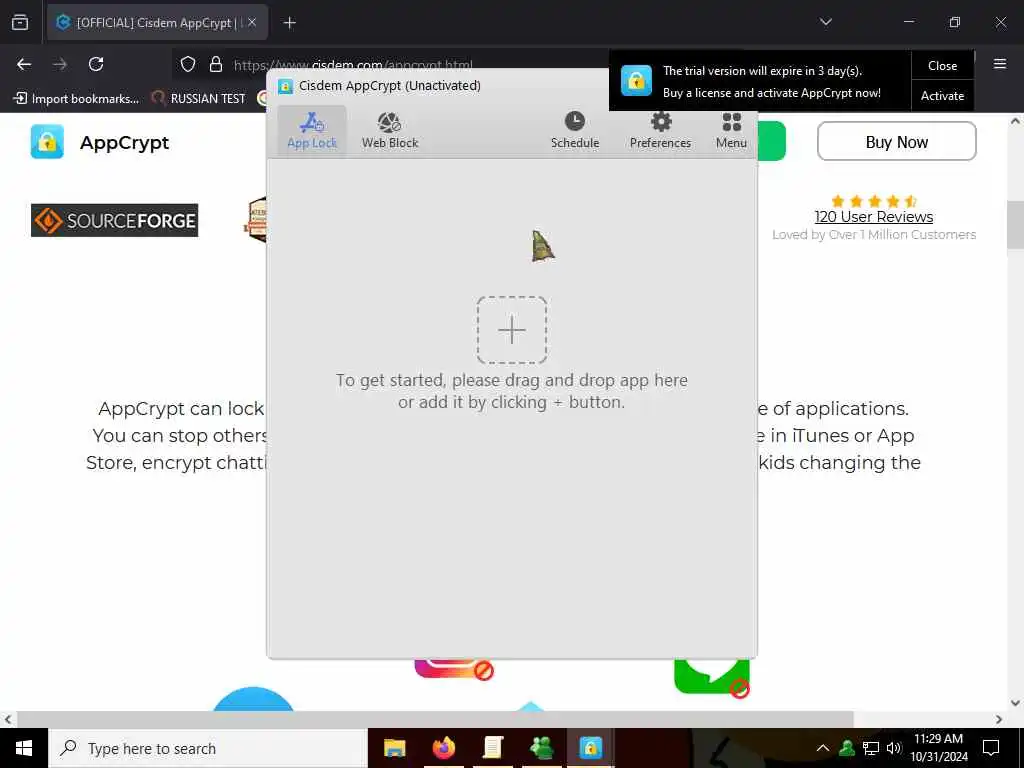The width and height of the screenshot is (1024, 768).
Task: Close the trial expiry notification
Action: click(x=942, y=65)
